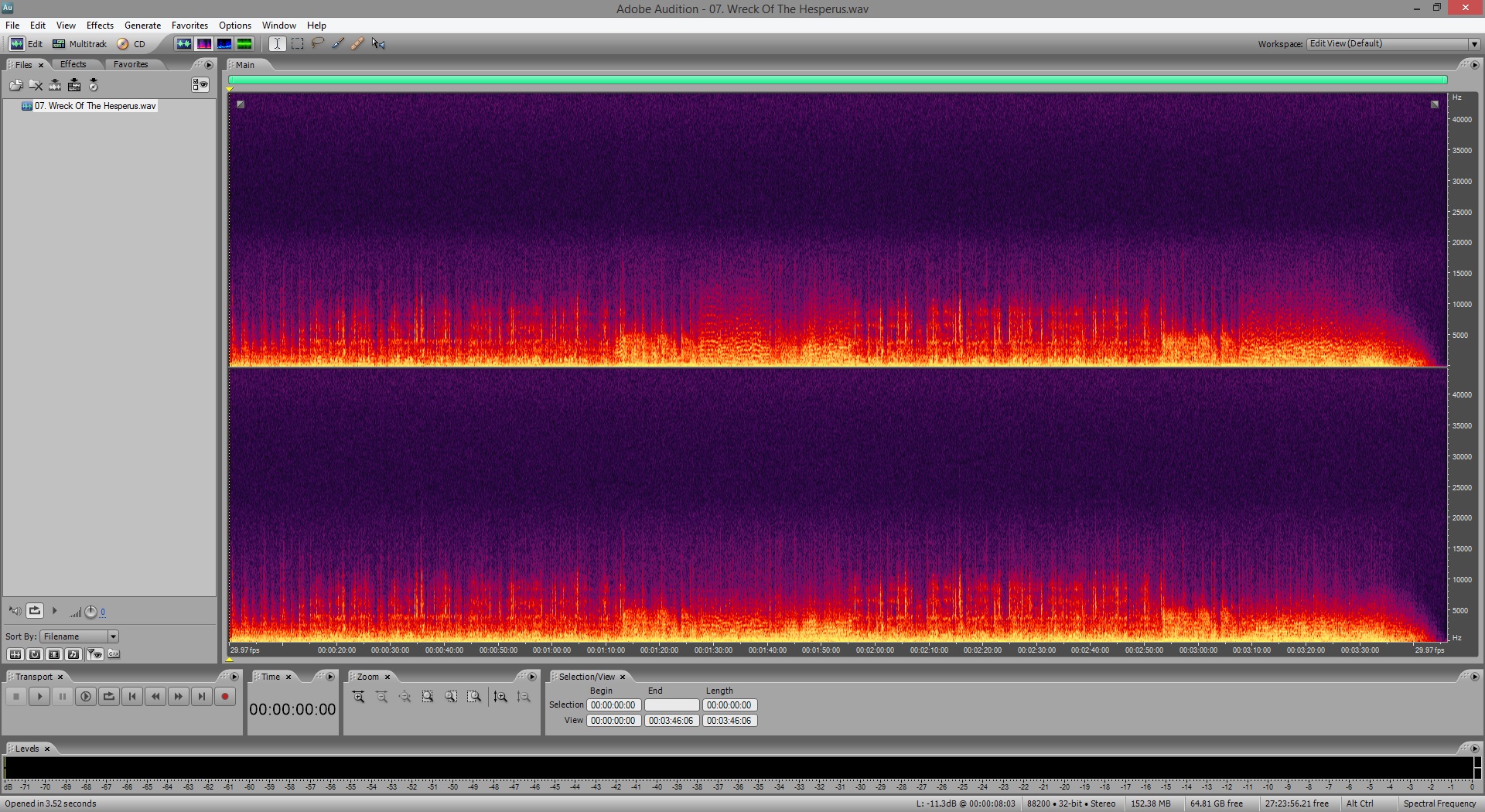Toggle Show Video Files filter button
This screenshot has height=812, width=1485.
click(x=54, y=654)
